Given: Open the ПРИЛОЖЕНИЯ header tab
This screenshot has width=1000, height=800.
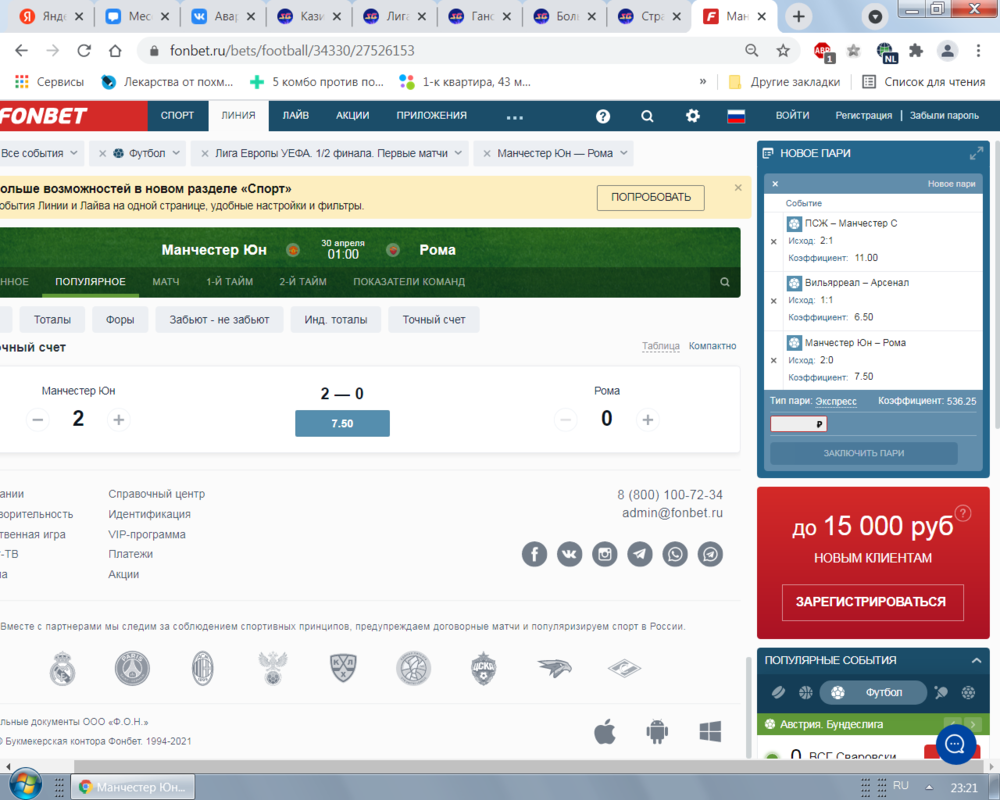Looking at the screenshot, I should (x=432, y=115).
